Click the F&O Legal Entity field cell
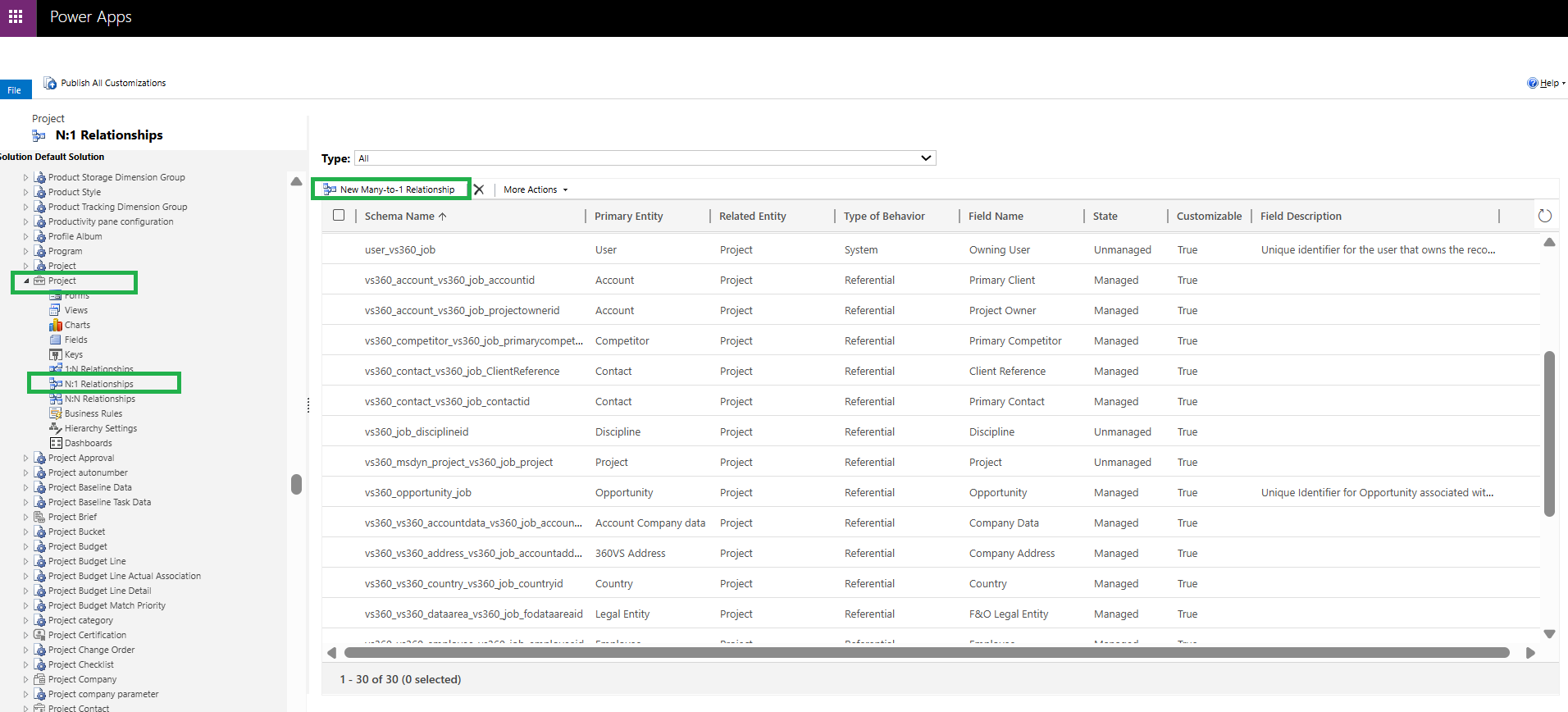 1009,614
